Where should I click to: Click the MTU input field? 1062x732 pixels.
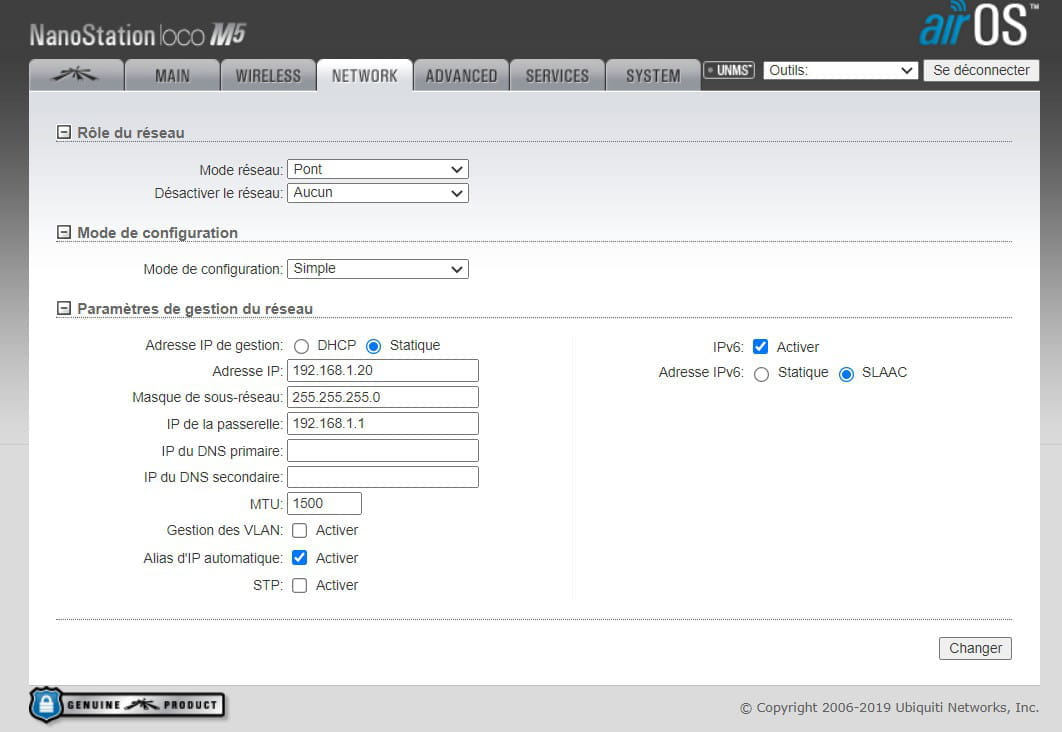(324, 503)
